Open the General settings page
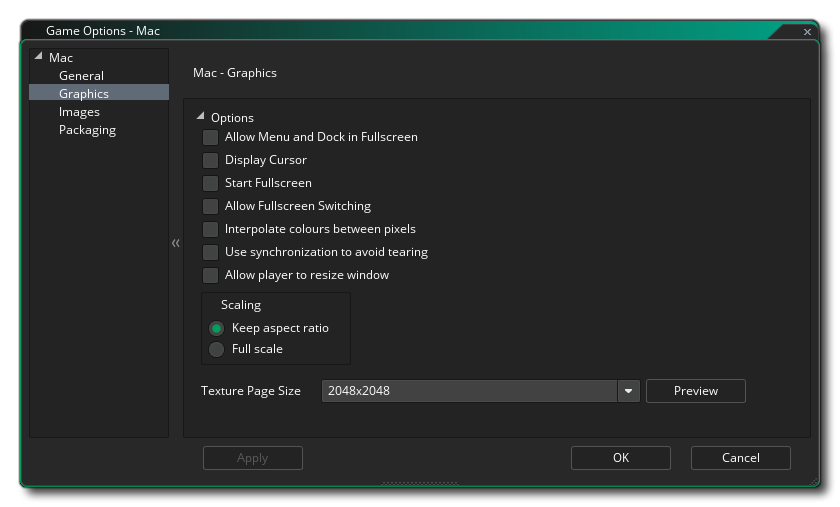The height and width of the screenshot is (507, 840). pos(81,76)
